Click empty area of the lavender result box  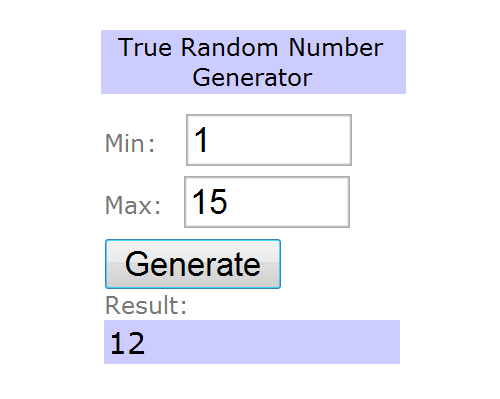coord(273,342)
